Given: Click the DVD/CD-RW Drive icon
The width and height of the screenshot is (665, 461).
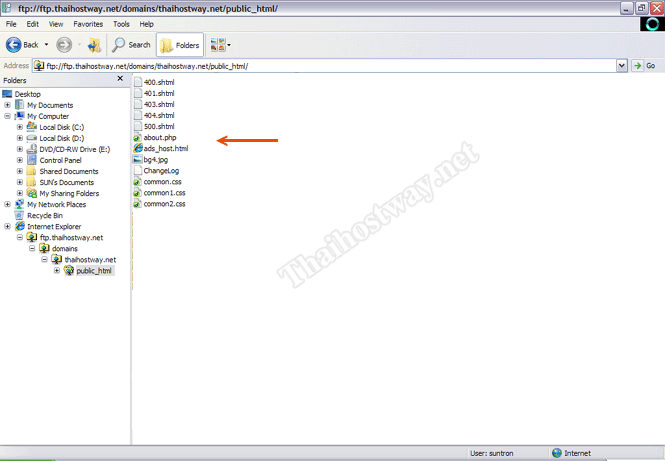Looking at the screenshot, I should tap(32, 149).
